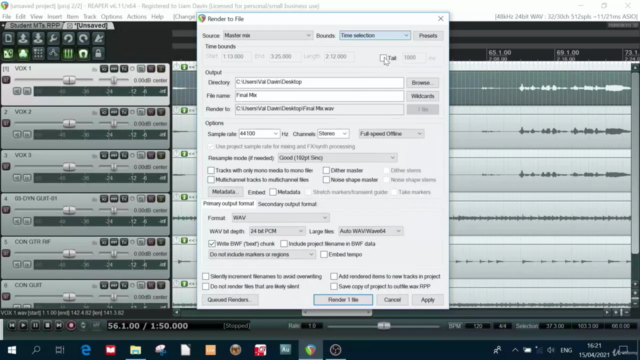Check Silently increment filenames option
This screenshot has height=360, width=640.
[206, 276]
